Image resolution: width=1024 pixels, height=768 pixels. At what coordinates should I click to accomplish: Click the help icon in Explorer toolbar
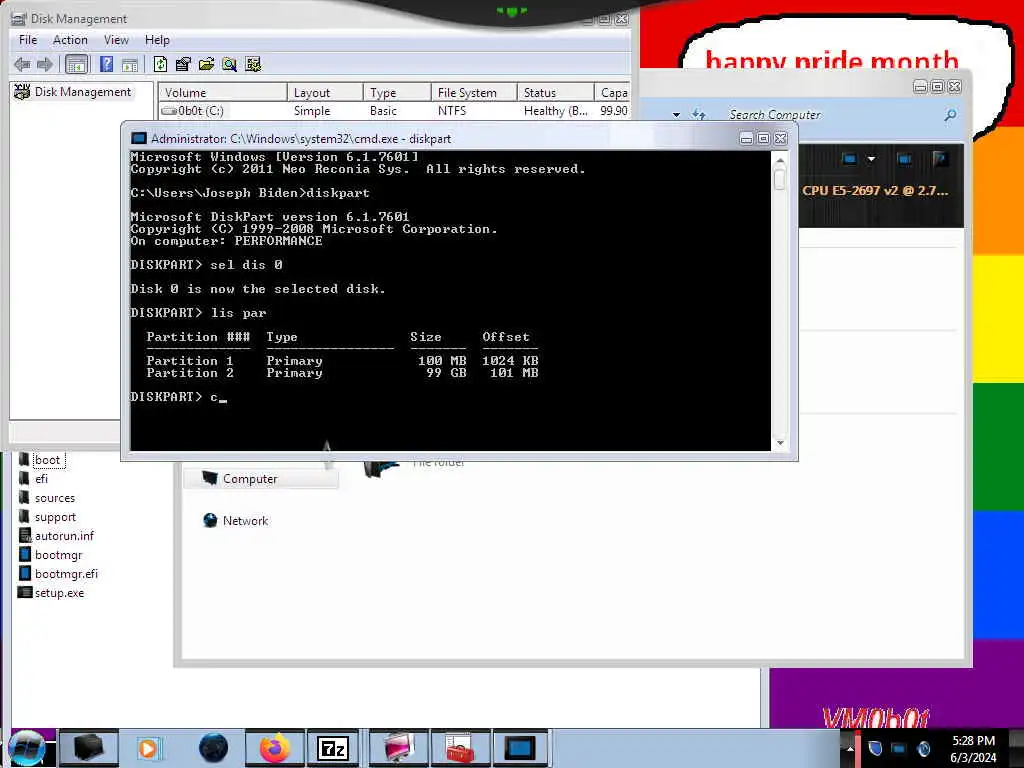coord(940,159)
